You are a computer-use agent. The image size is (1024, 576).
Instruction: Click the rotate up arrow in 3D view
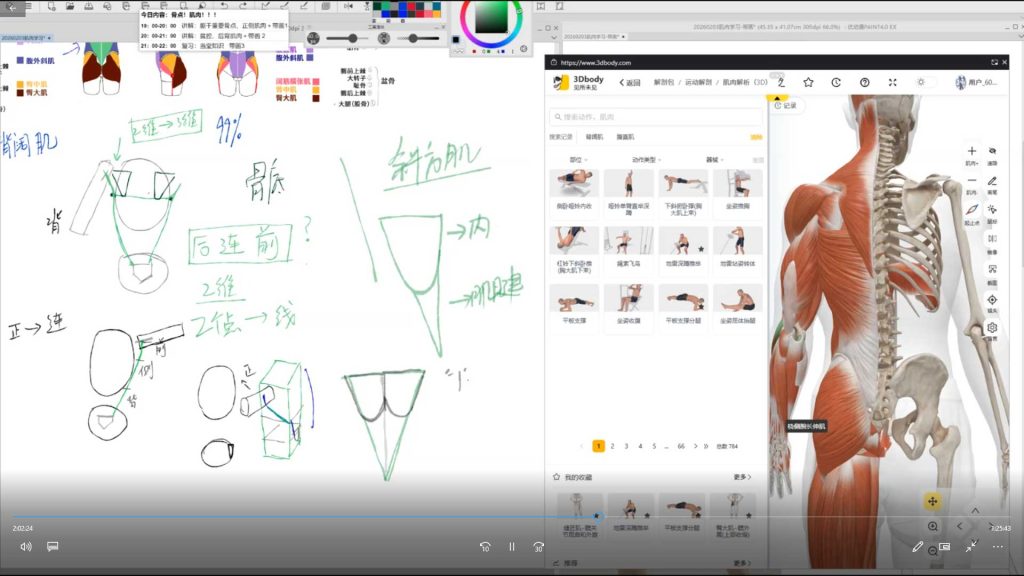[x=975, y=511]
